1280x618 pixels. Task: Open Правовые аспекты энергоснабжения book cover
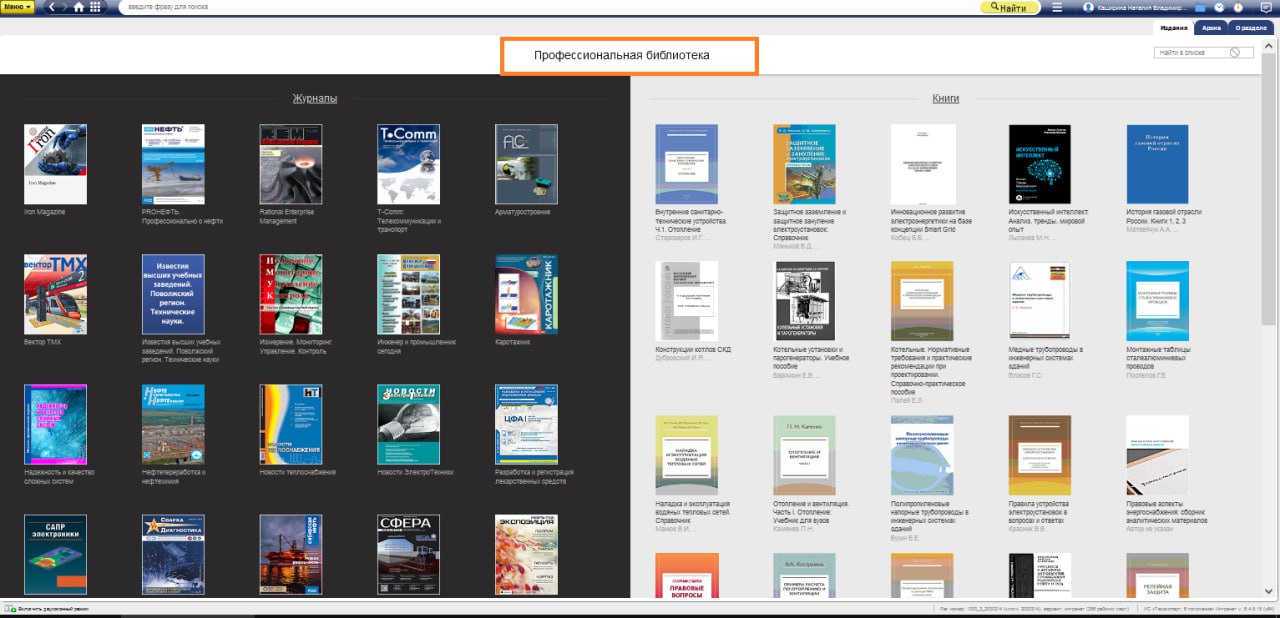pyautogui.click(x=1157, y=455)
